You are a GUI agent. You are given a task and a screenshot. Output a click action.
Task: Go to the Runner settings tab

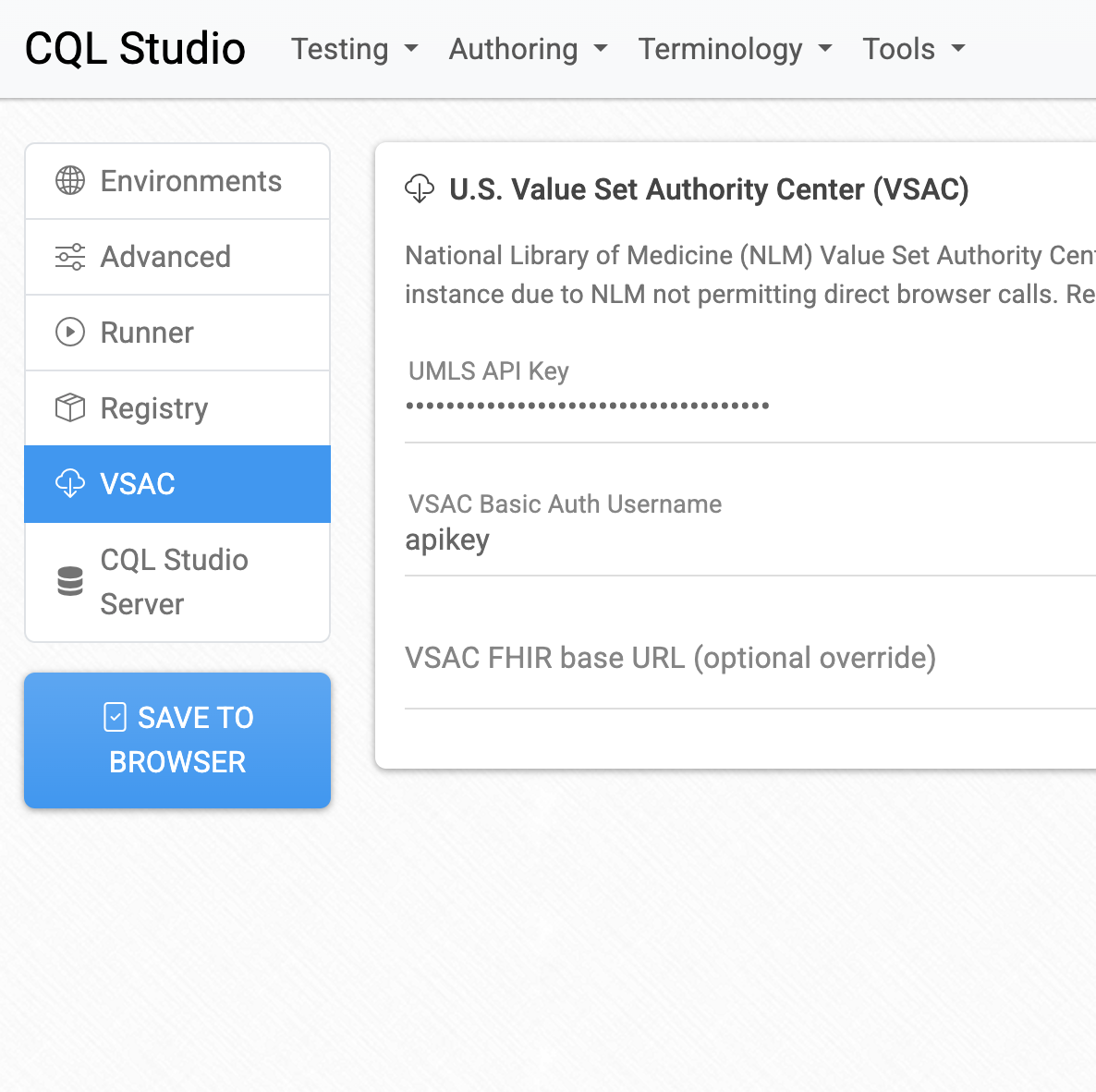click(177, 333)
